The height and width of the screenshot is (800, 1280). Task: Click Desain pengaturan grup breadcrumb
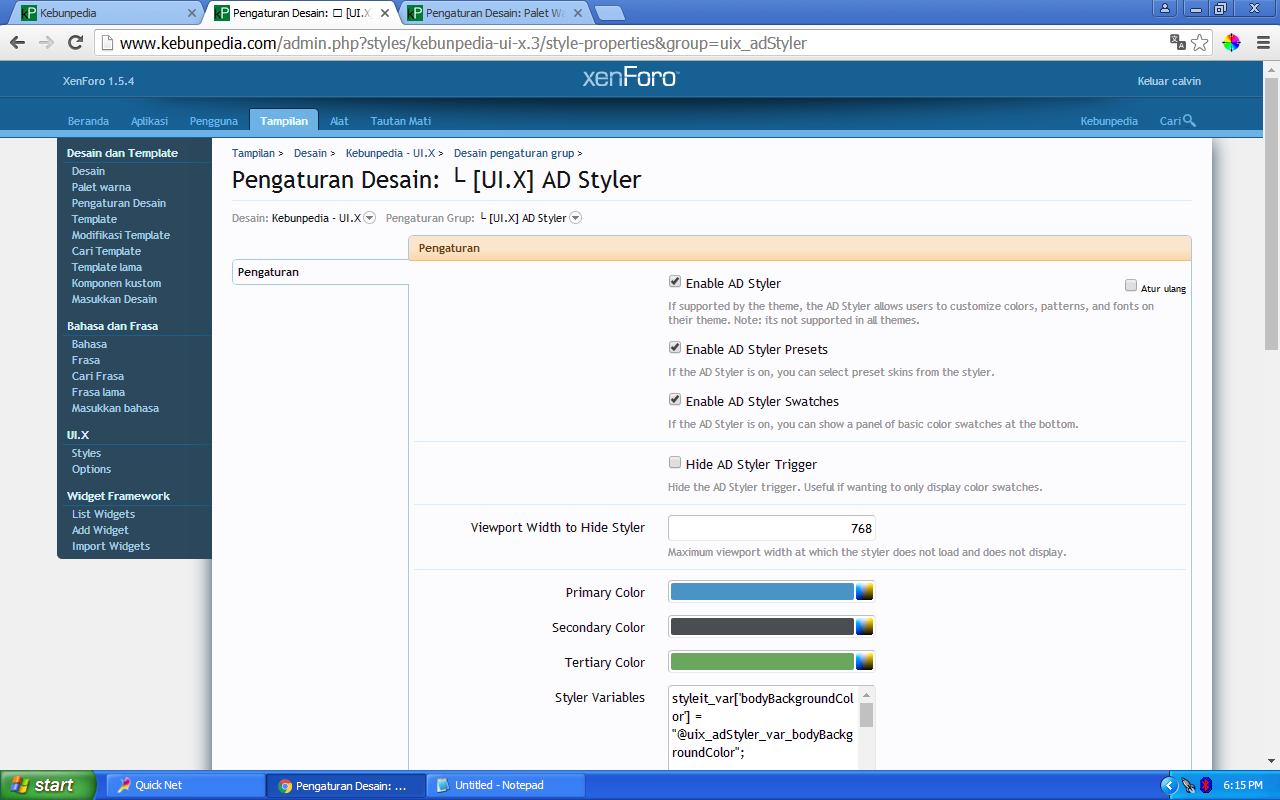point(514,153)
